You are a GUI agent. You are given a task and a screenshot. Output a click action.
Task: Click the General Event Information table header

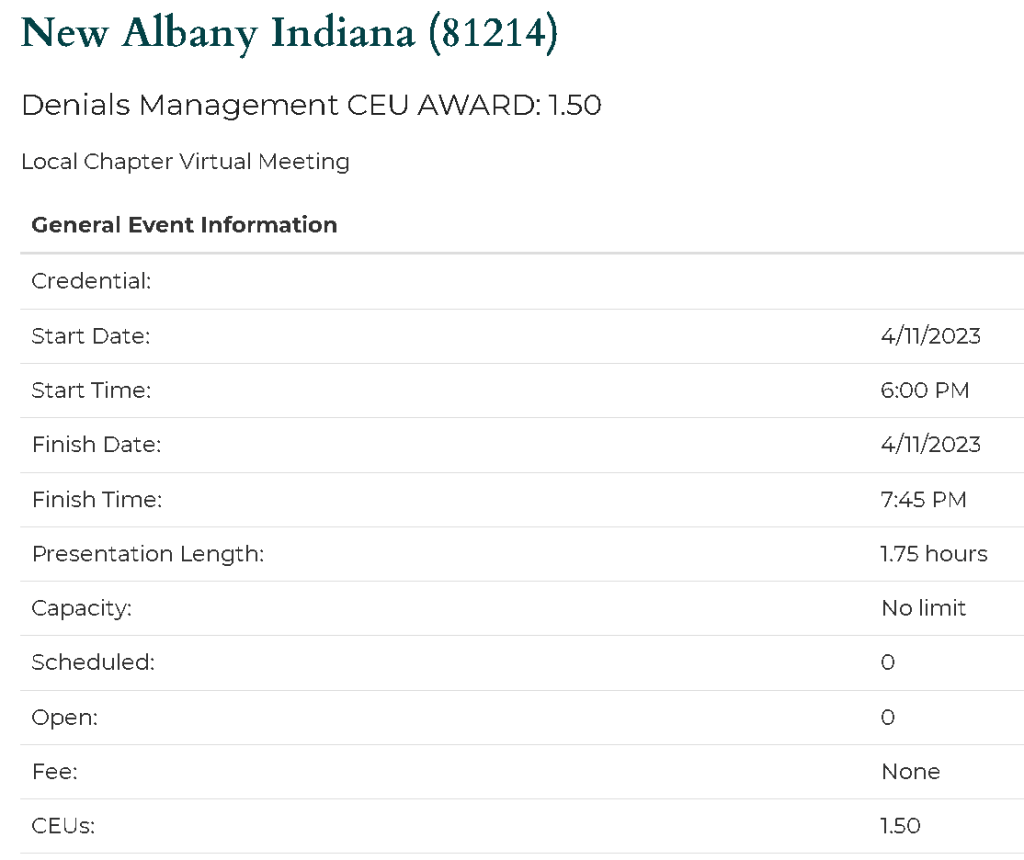click(x=184, y=225)
